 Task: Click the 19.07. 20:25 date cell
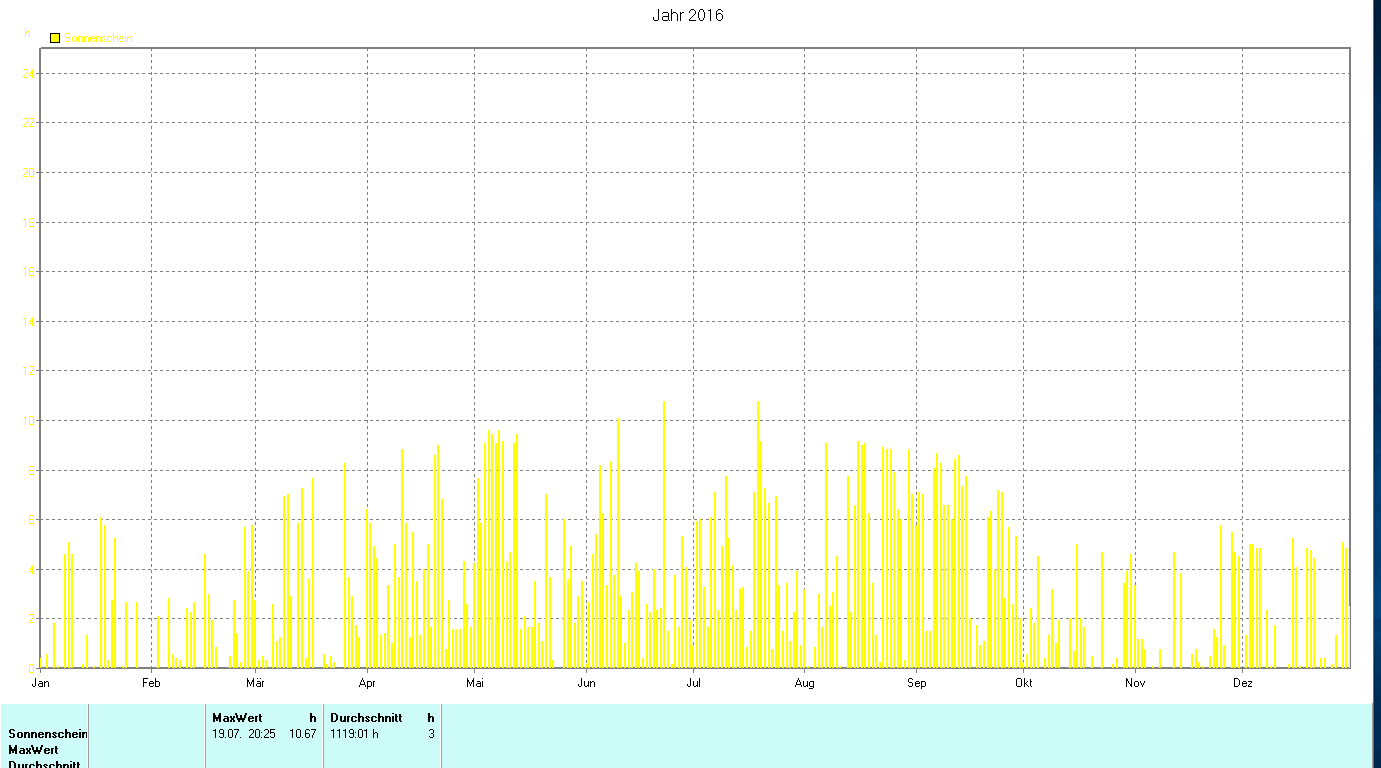(244, 734)
